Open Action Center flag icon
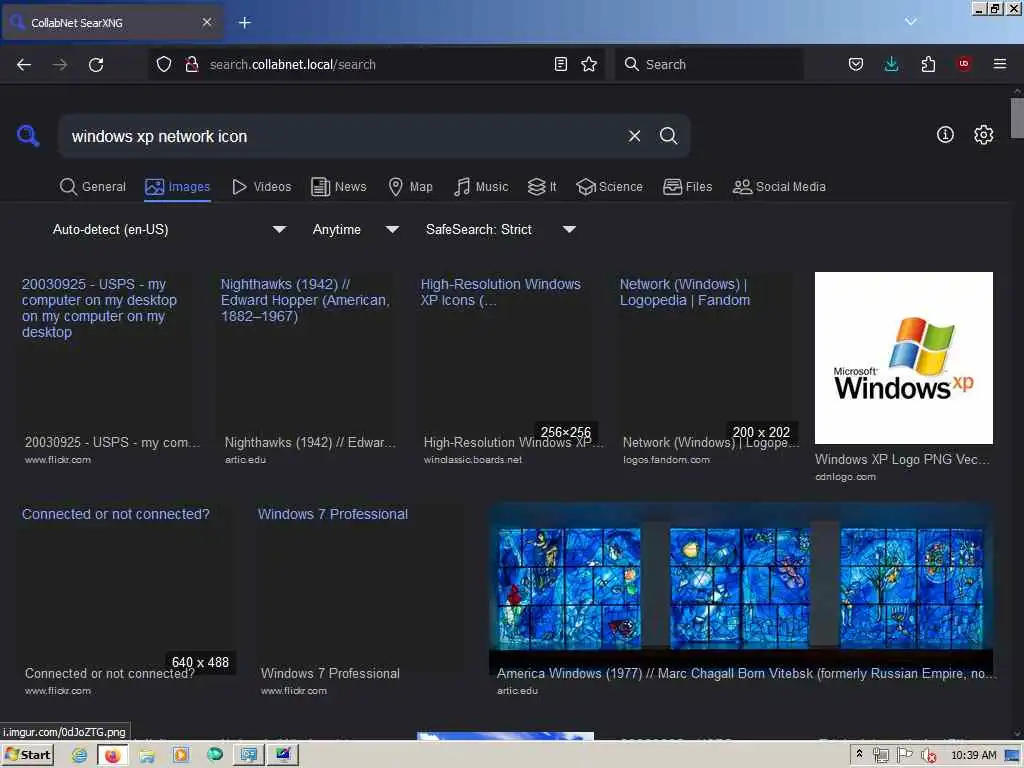Screen dimensions: 1024x768 click(x=904, y=755)
